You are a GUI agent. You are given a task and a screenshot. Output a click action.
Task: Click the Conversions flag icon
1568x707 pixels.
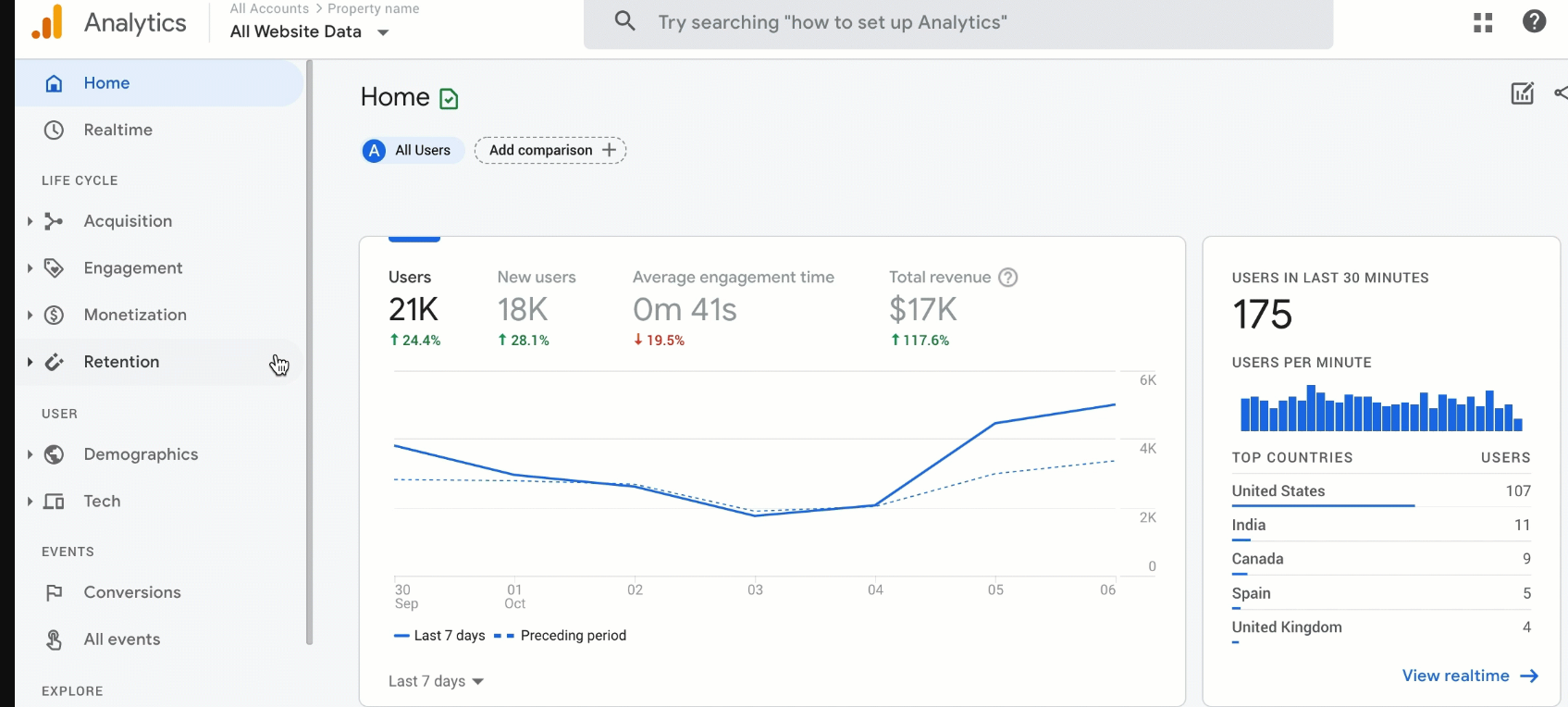[55, 592]
